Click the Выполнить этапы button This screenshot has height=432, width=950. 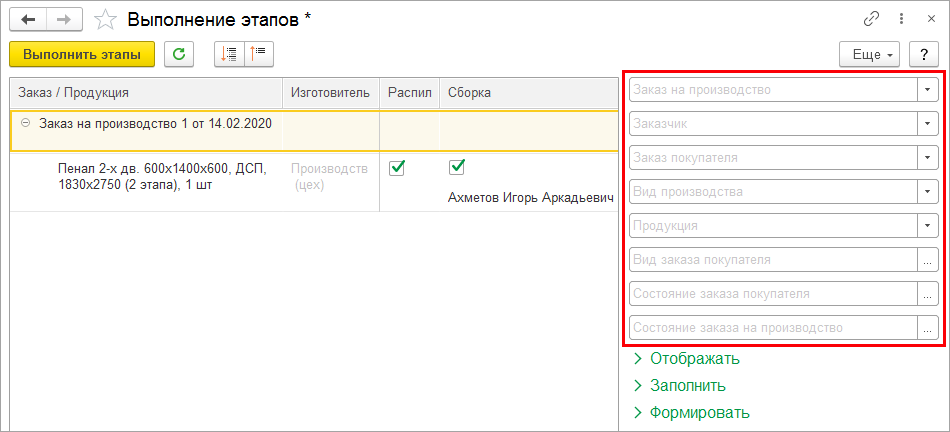point(82,55)
